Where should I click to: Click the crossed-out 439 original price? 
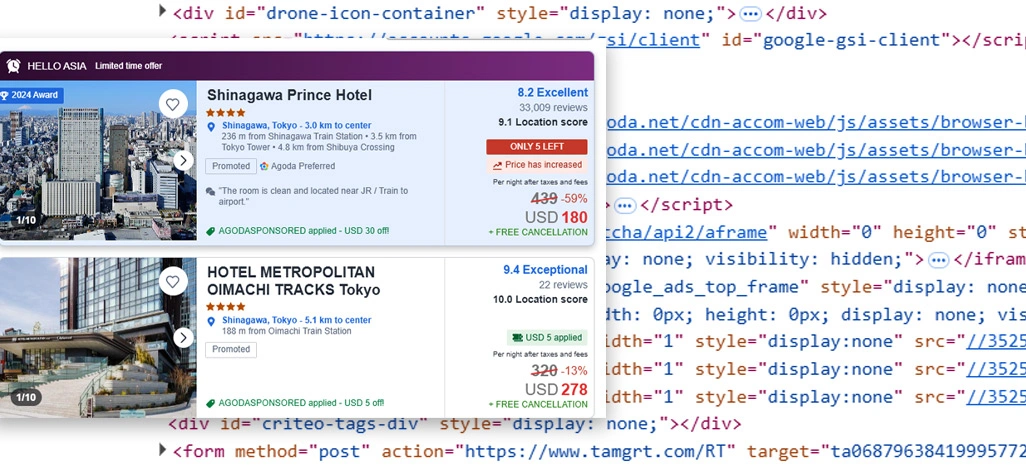(544, 199)
